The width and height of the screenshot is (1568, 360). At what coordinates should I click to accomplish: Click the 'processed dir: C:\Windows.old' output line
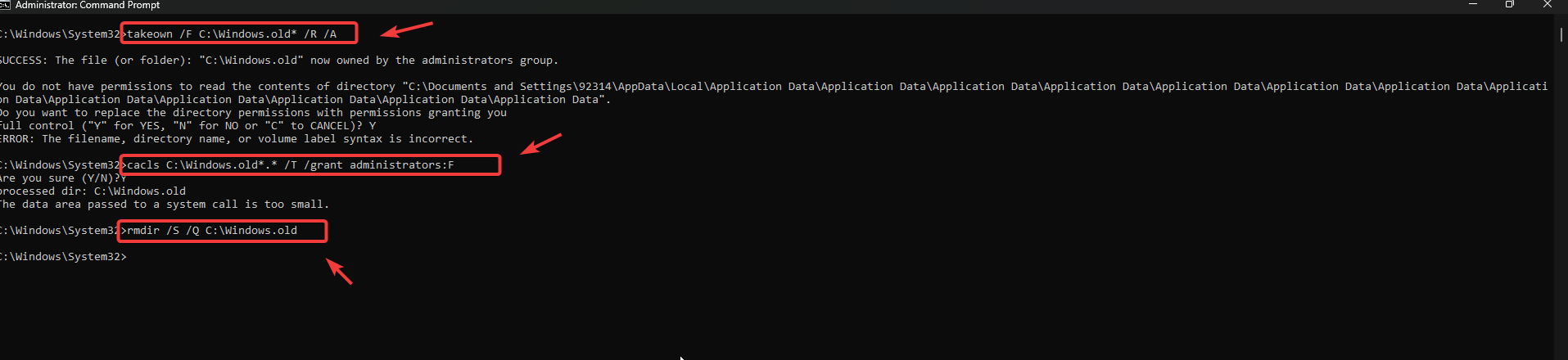(x=93, y=191)
